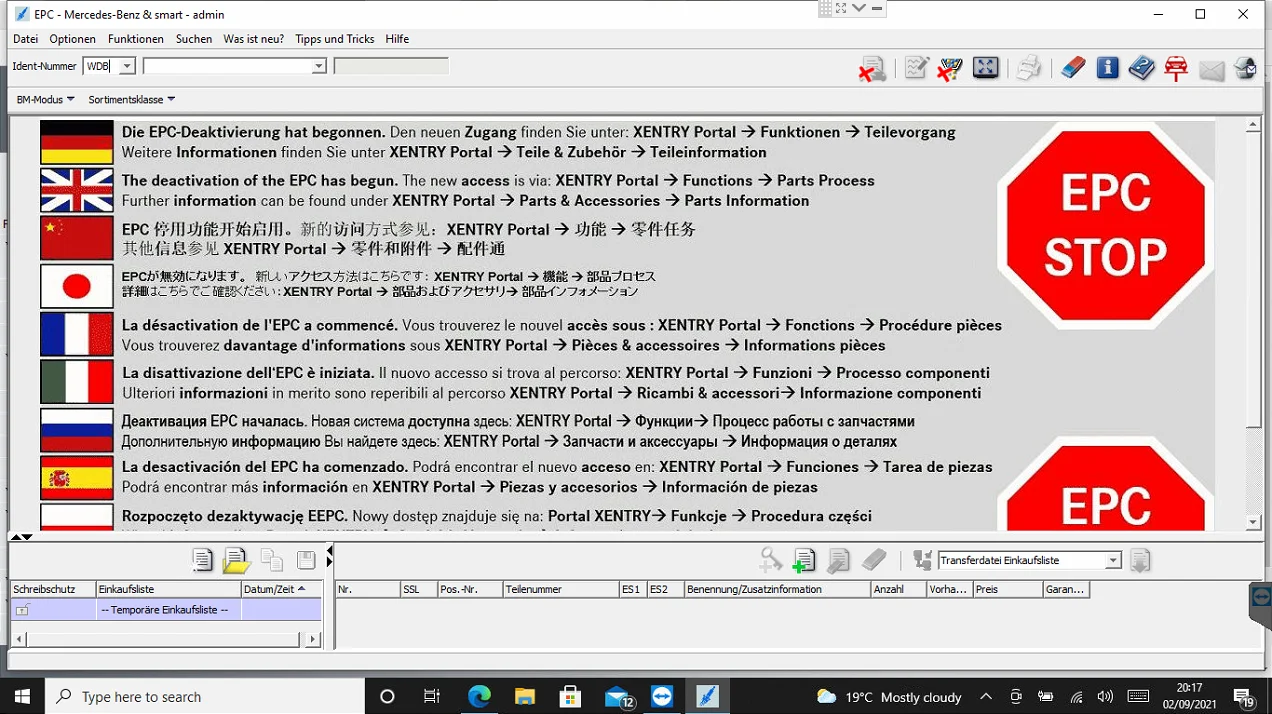Click the Anzahl column header

click(898, 589)
